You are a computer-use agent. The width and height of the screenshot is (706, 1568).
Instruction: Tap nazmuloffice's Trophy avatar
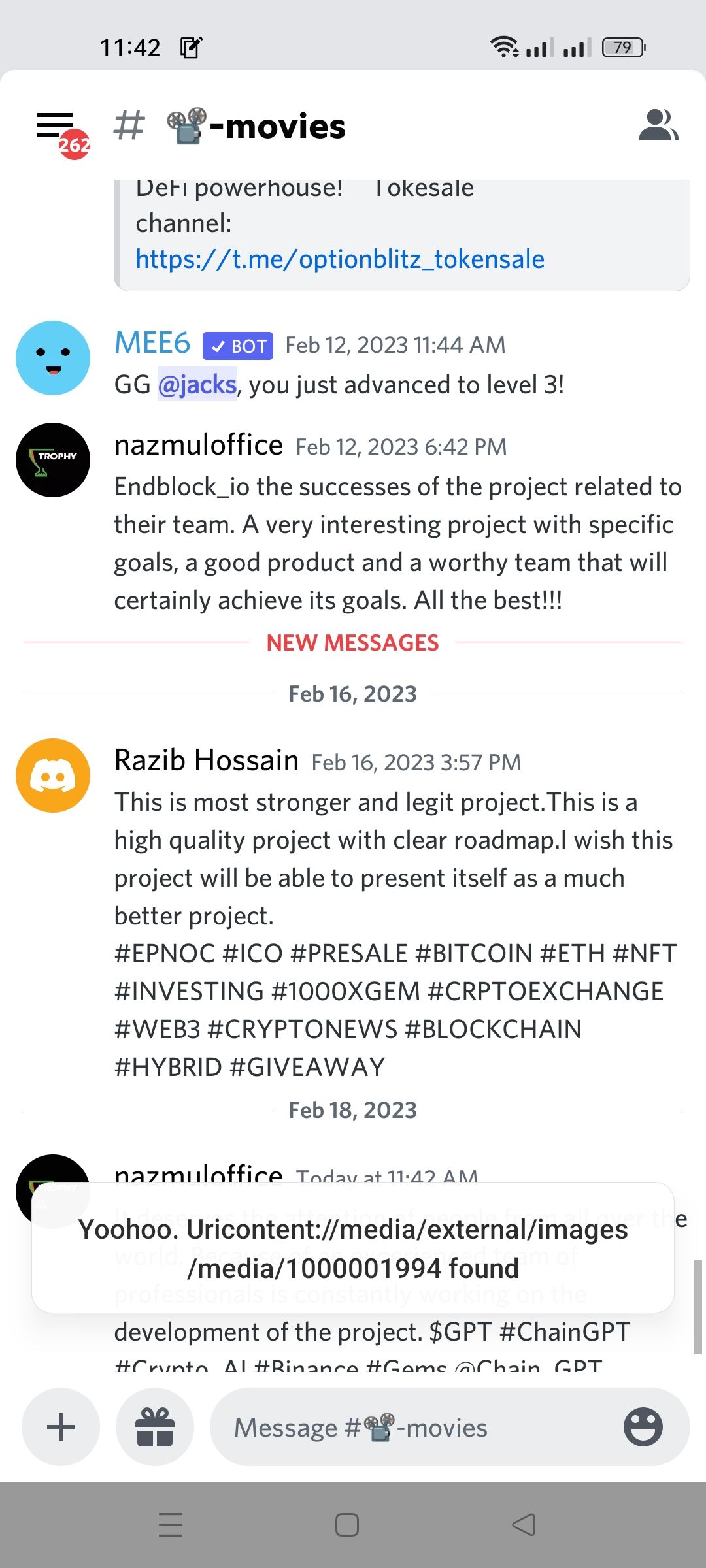(x=53, y=460)
